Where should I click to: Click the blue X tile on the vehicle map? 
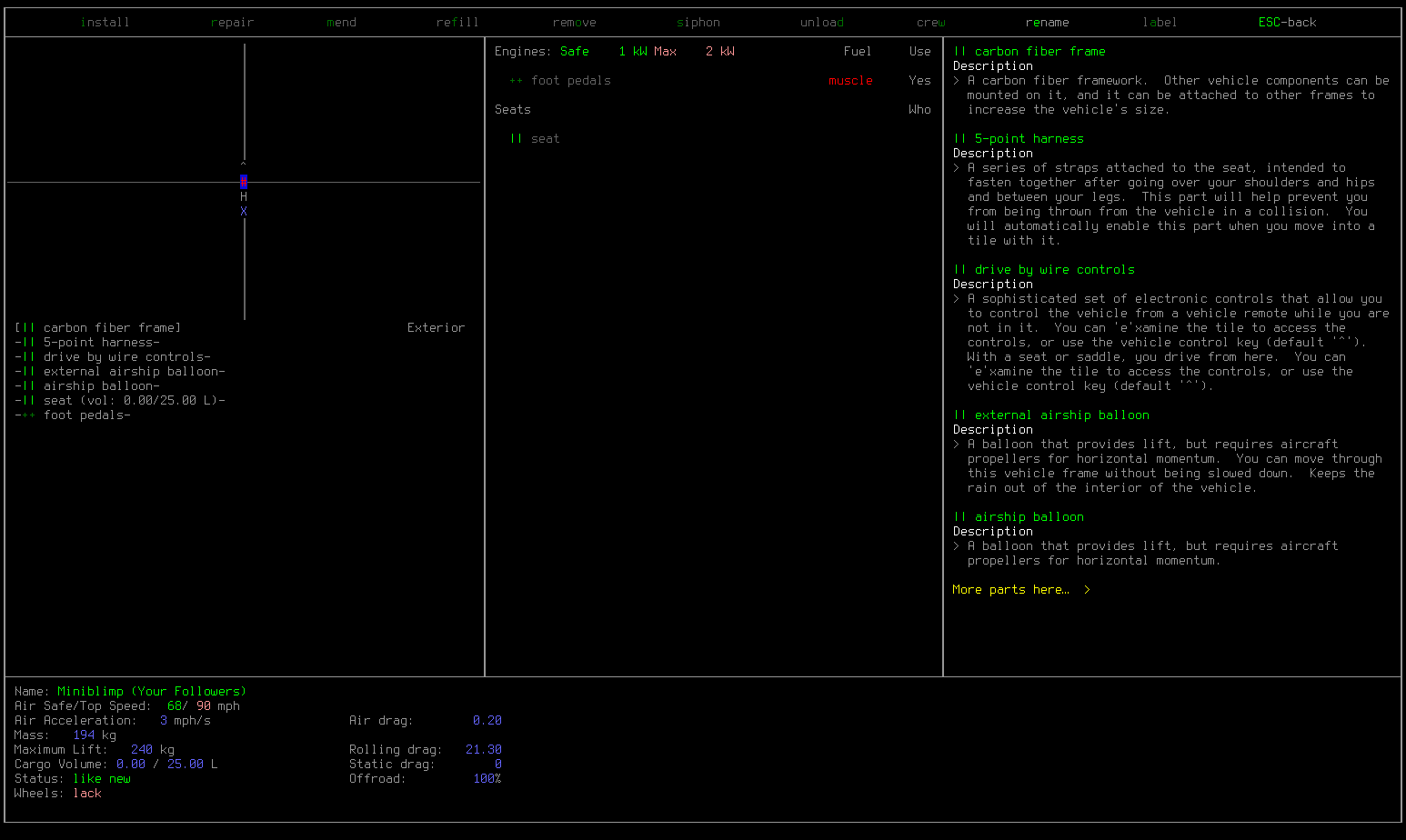(x=244, y=211)
